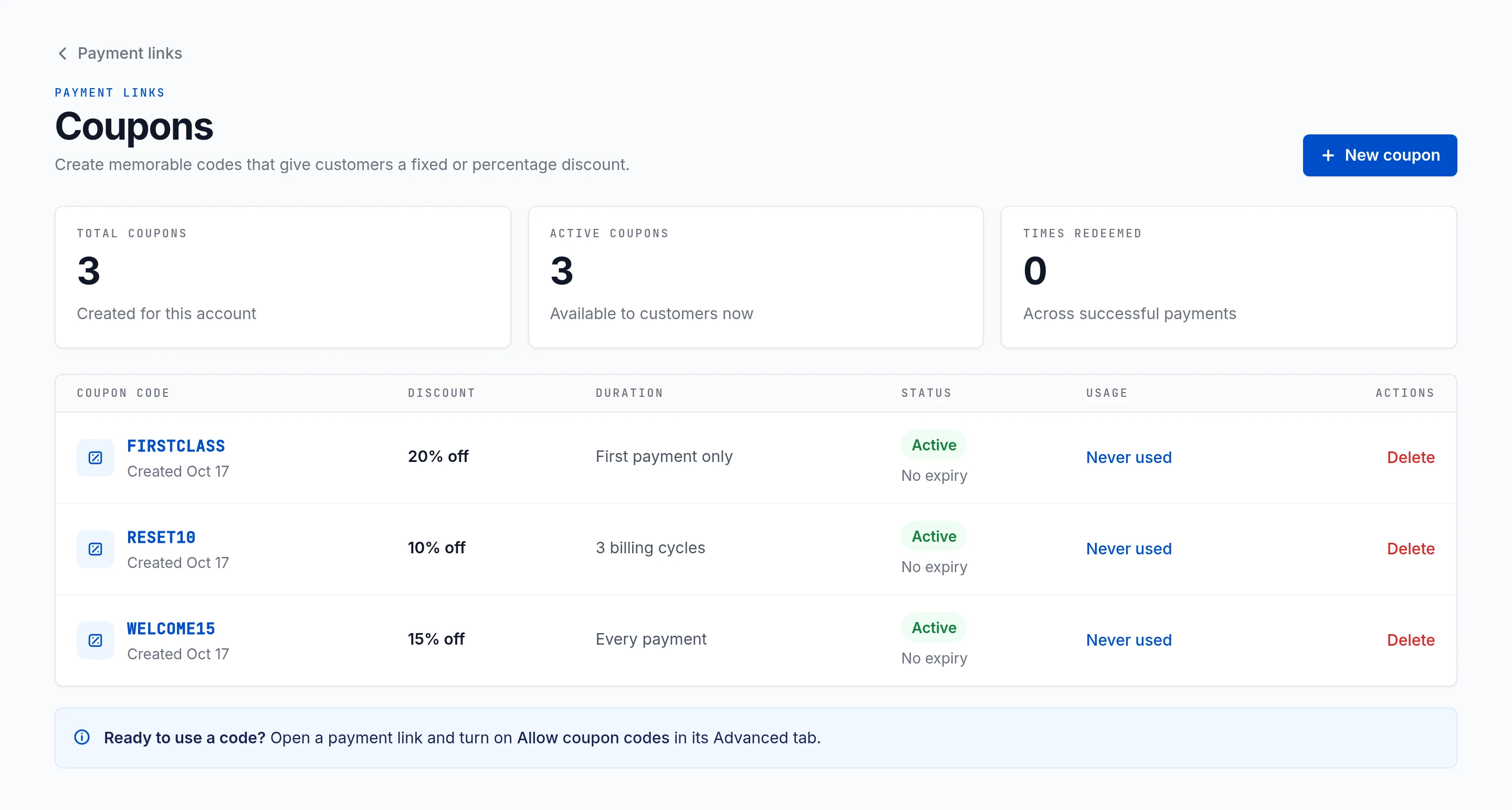Click Never used for RESET10
Viewport: 1512px width, 810px height.
[1128, 549]
